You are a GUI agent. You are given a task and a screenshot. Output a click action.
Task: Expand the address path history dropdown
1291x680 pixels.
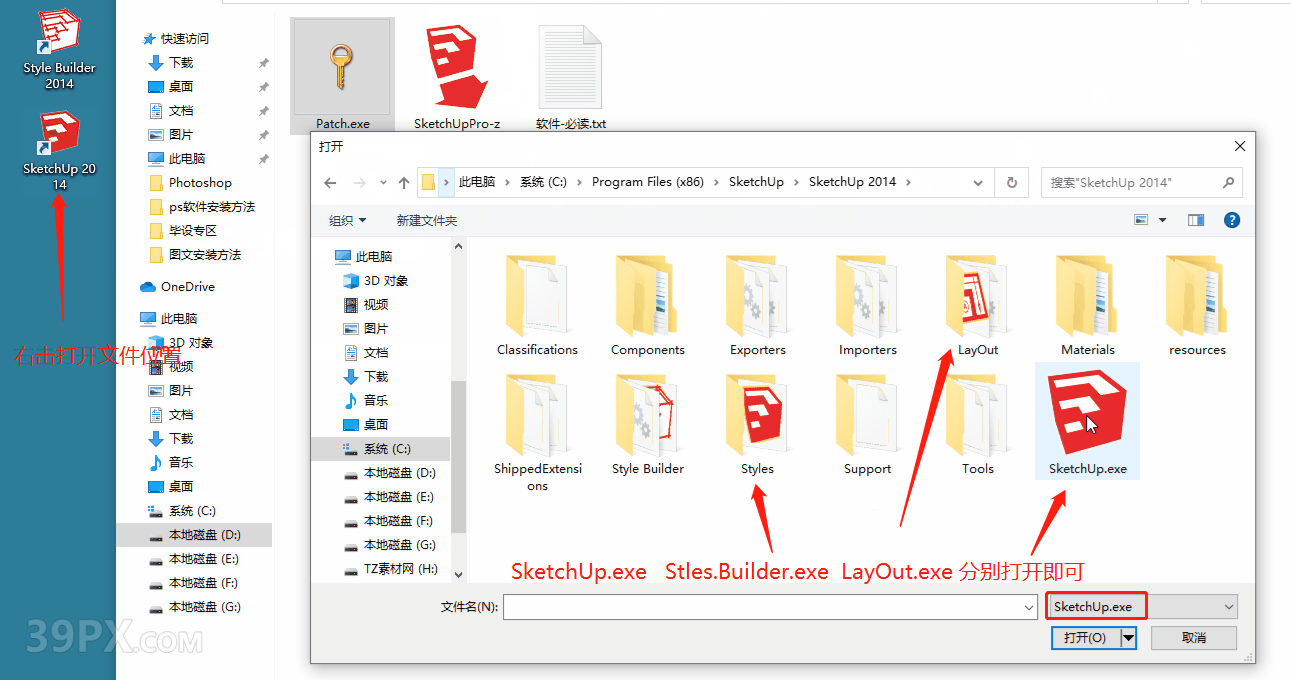978,183
